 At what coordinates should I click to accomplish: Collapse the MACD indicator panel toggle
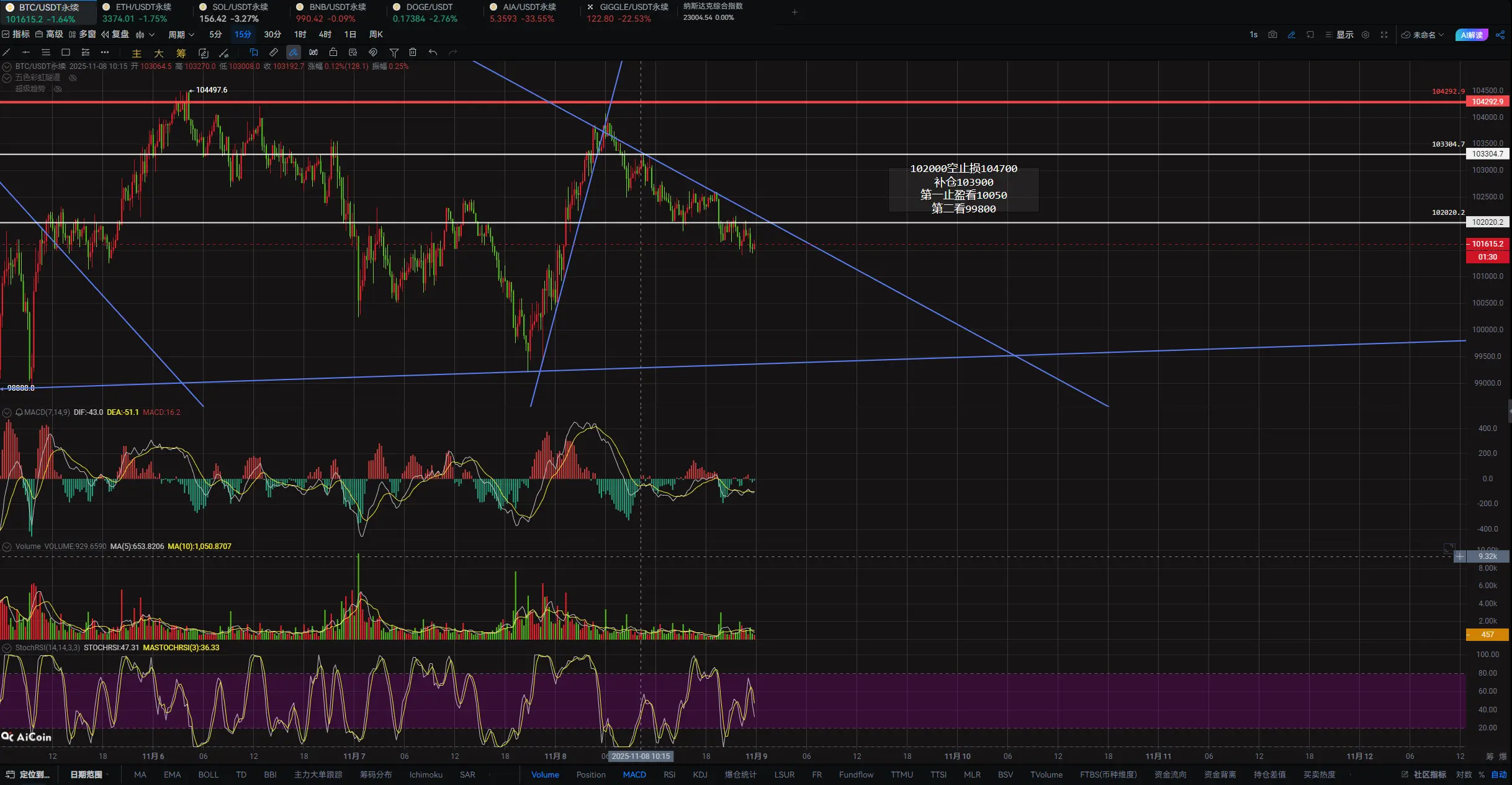pos(7,412)
